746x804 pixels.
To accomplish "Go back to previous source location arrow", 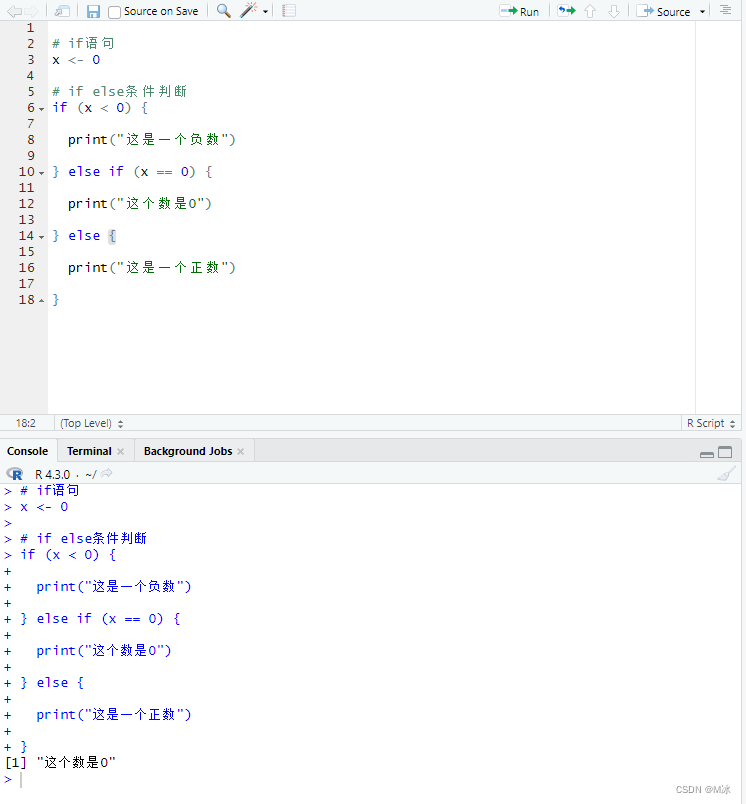I will (x=14, y=11).
